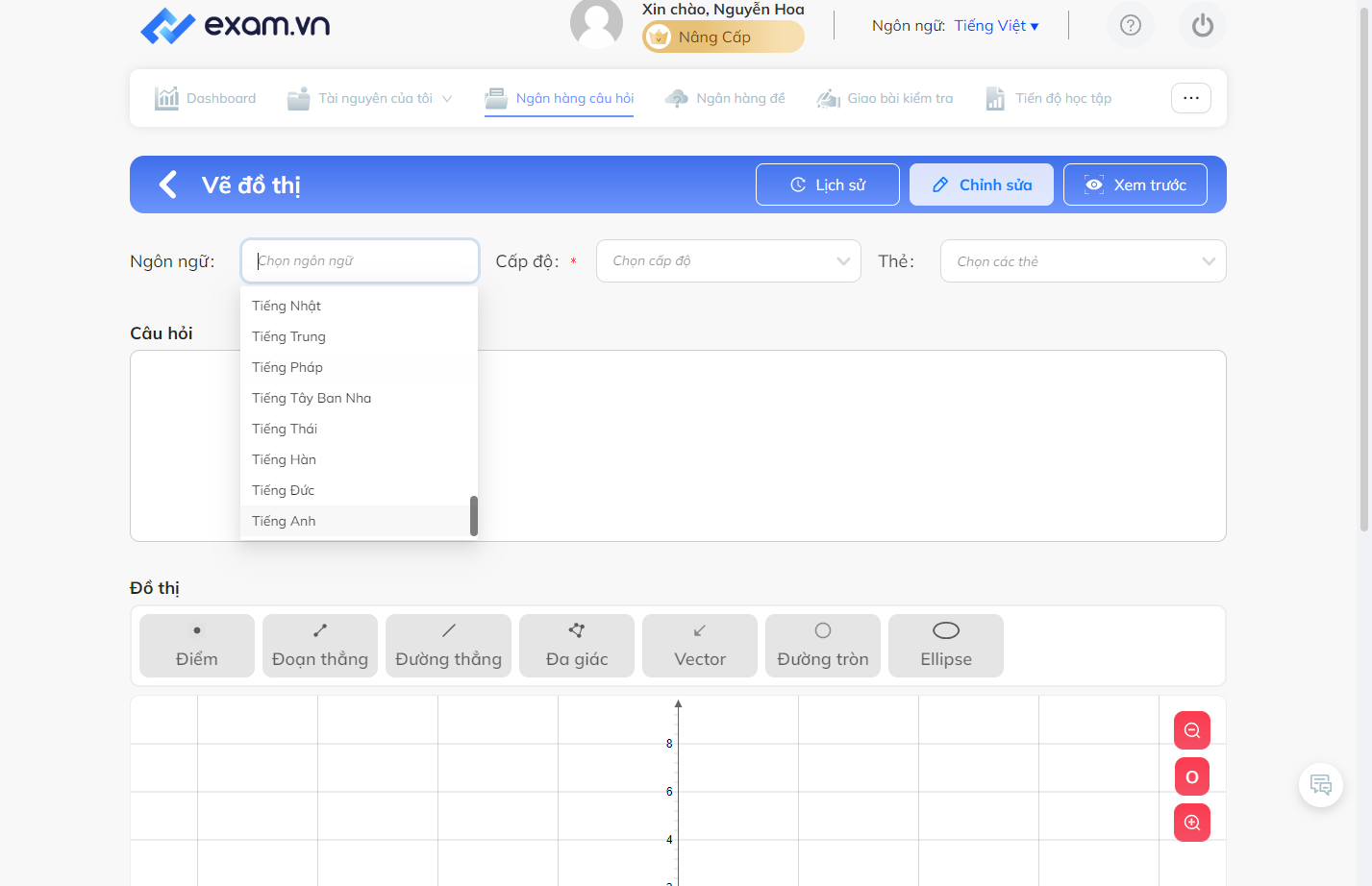Select the Vector tool
The image size is (1372, 886).
[x=700, y=646]
